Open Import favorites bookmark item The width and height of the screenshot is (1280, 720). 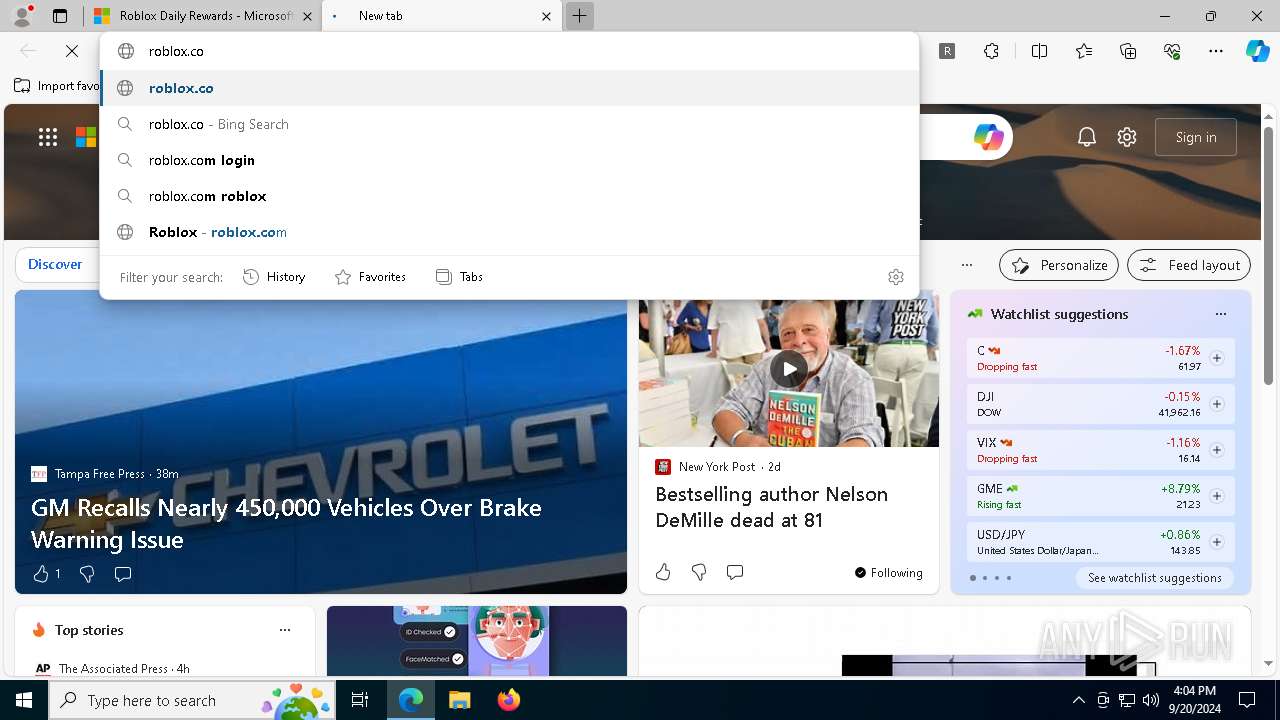coord(57,86)
